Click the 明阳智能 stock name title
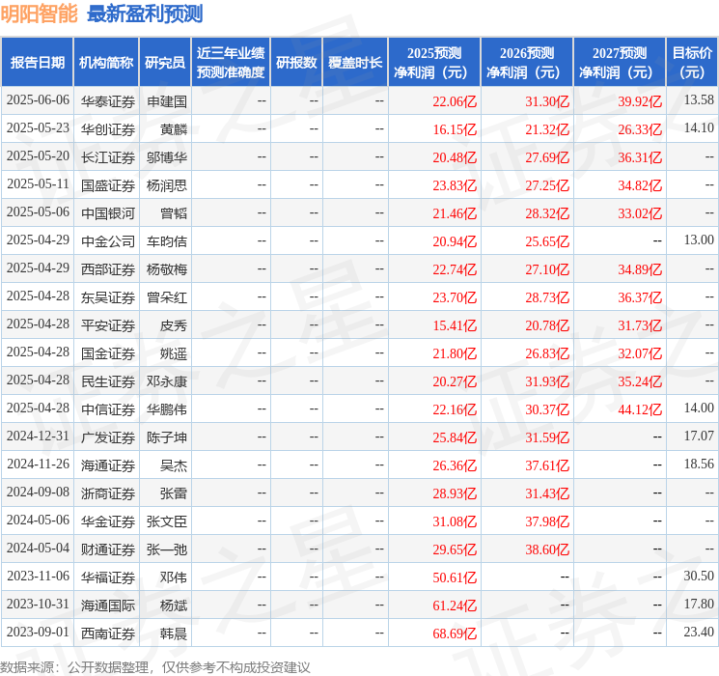This screenshot has width=719, height=676. 40,14
